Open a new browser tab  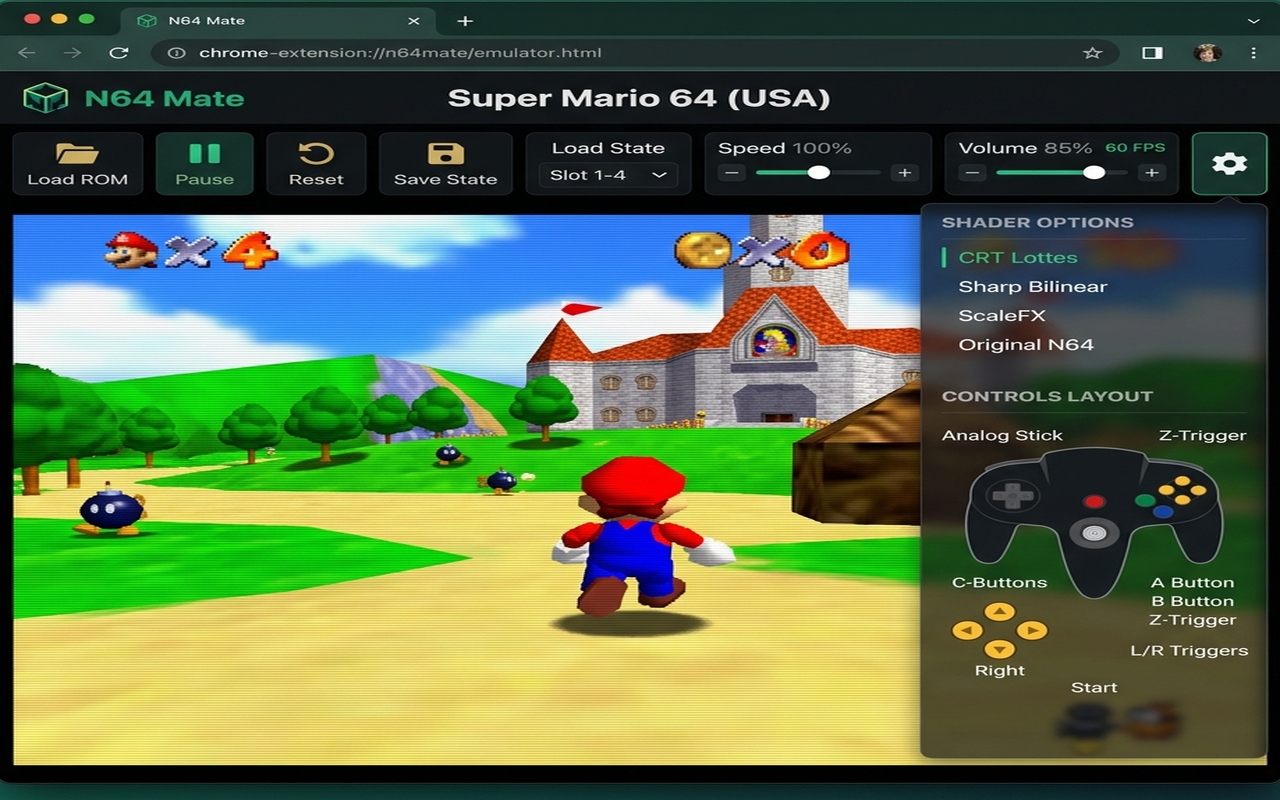coord(465,20)
